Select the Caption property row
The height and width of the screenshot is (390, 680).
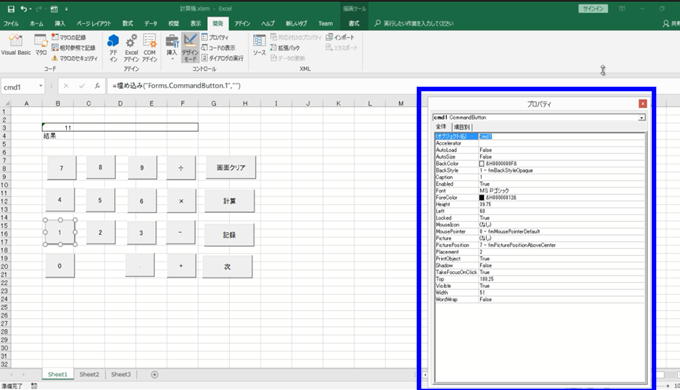(539, 177)
